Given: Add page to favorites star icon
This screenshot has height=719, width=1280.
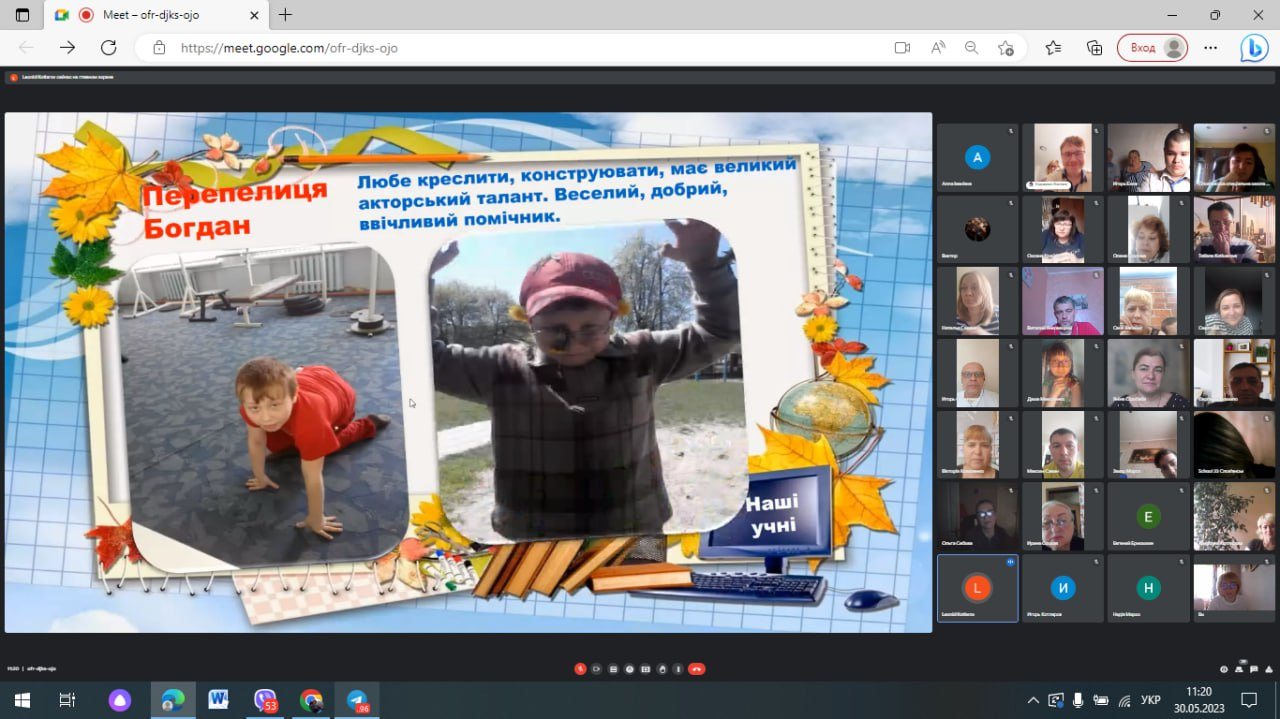Looking at the screenshot, I should [x=1006, y=47].
